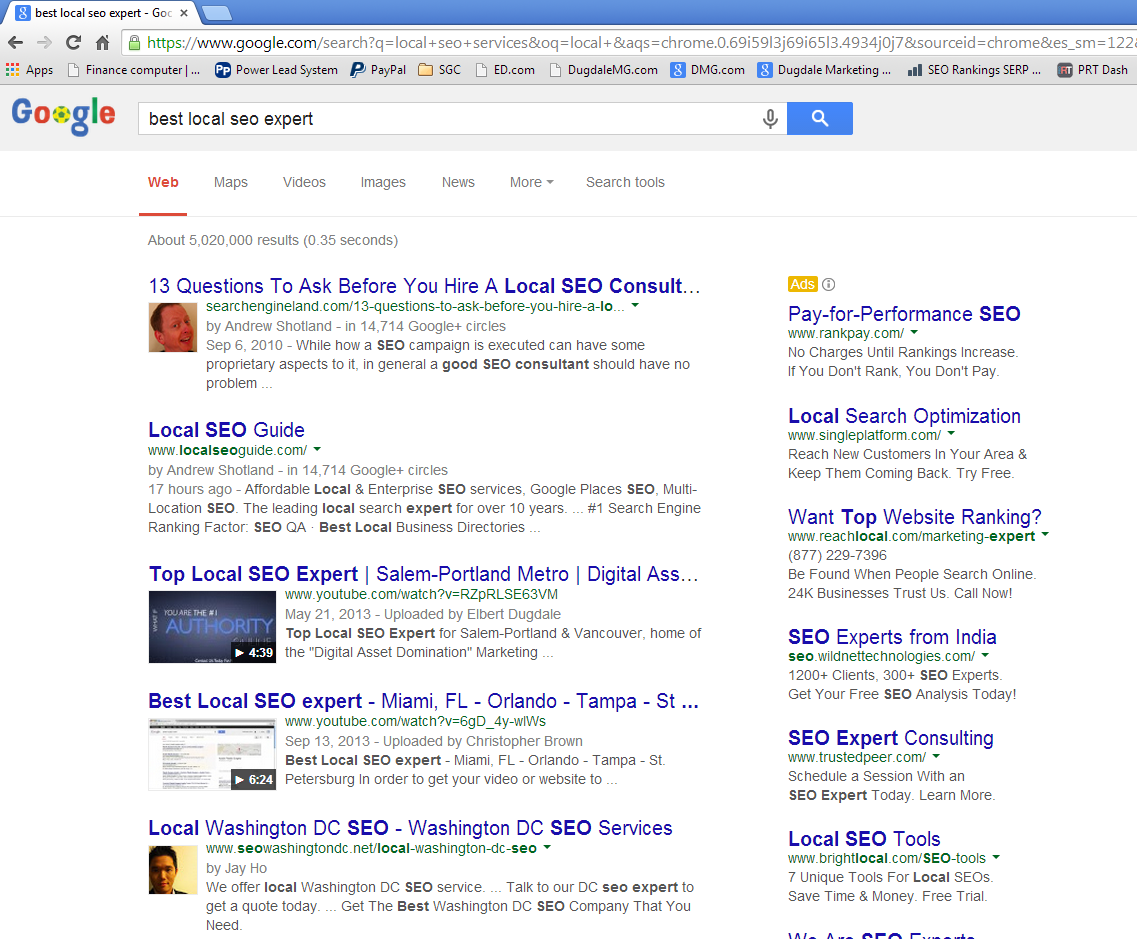Click the green padlock in address bar
This screenshot has height=939, width=1137.
point(134,44)
